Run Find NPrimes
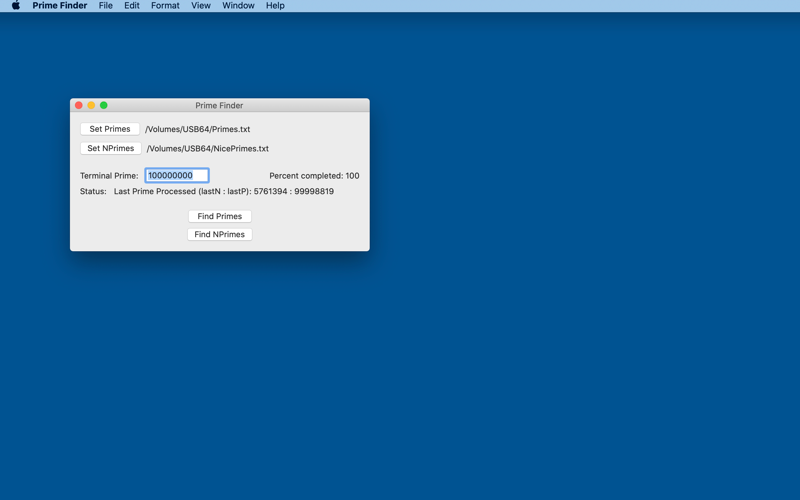 pos(220,234)
